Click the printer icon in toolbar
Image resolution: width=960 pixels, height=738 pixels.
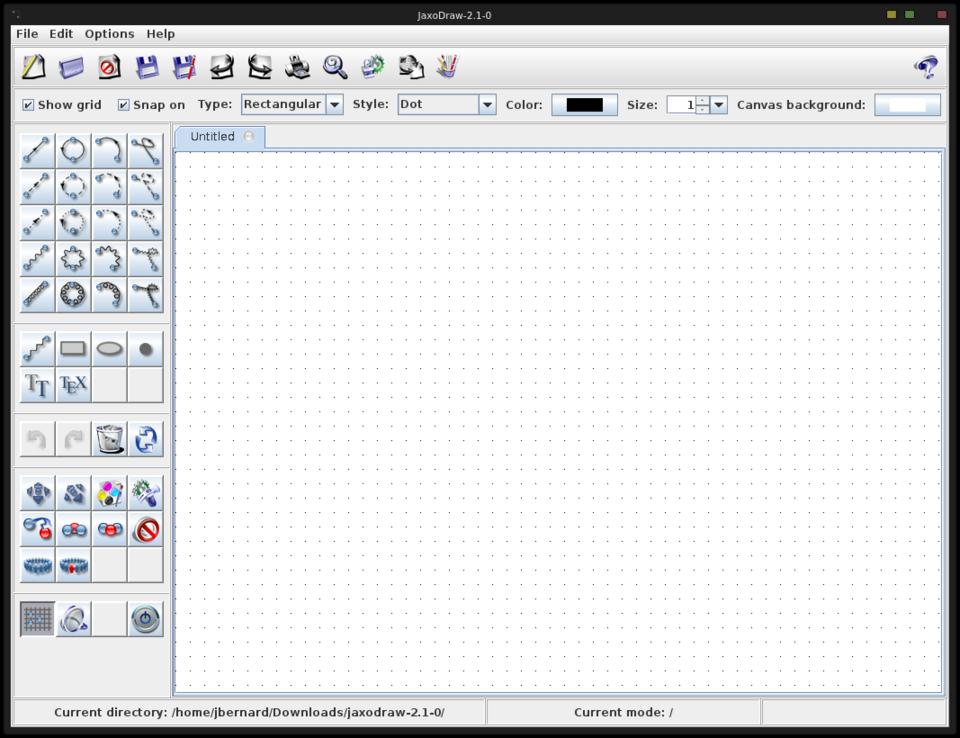297,67
